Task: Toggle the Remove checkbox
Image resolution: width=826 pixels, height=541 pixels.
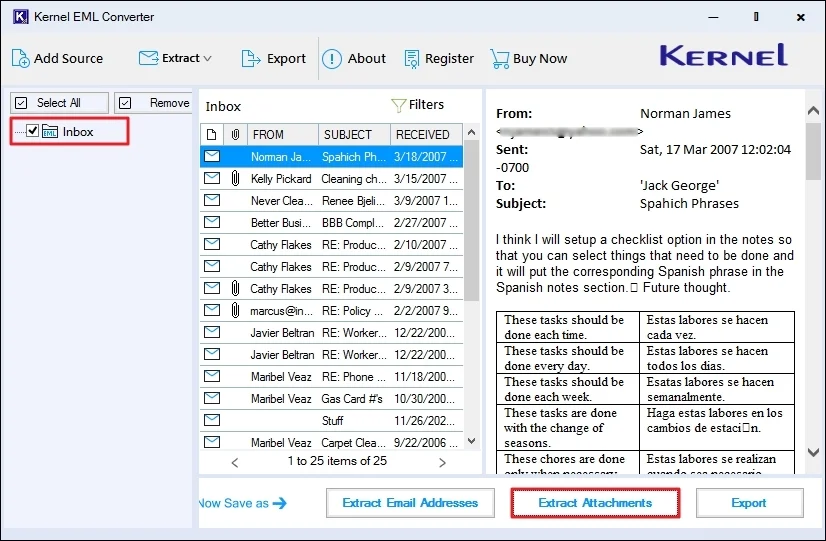Action: [x=126, y=103]
